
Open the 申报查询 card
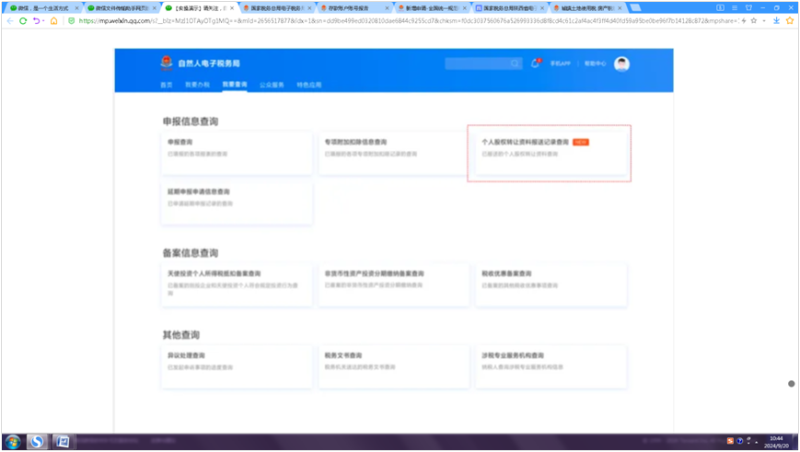coord(234,148)
